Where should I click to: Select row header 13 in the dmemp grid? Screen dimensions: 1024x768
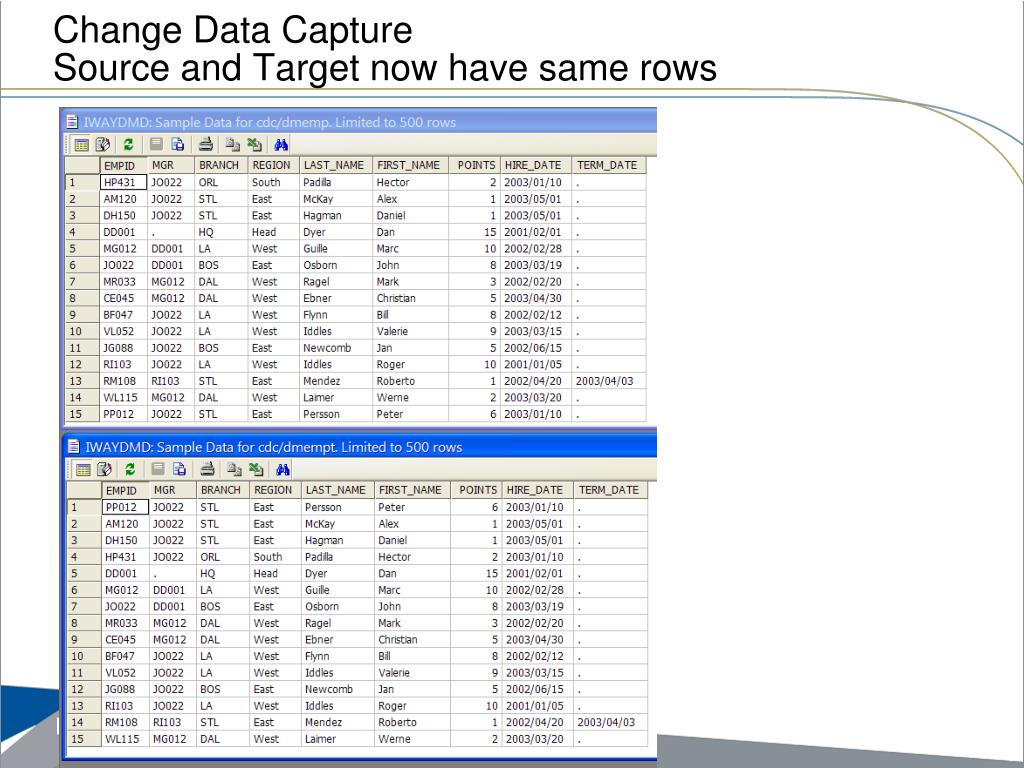[82, 381]
